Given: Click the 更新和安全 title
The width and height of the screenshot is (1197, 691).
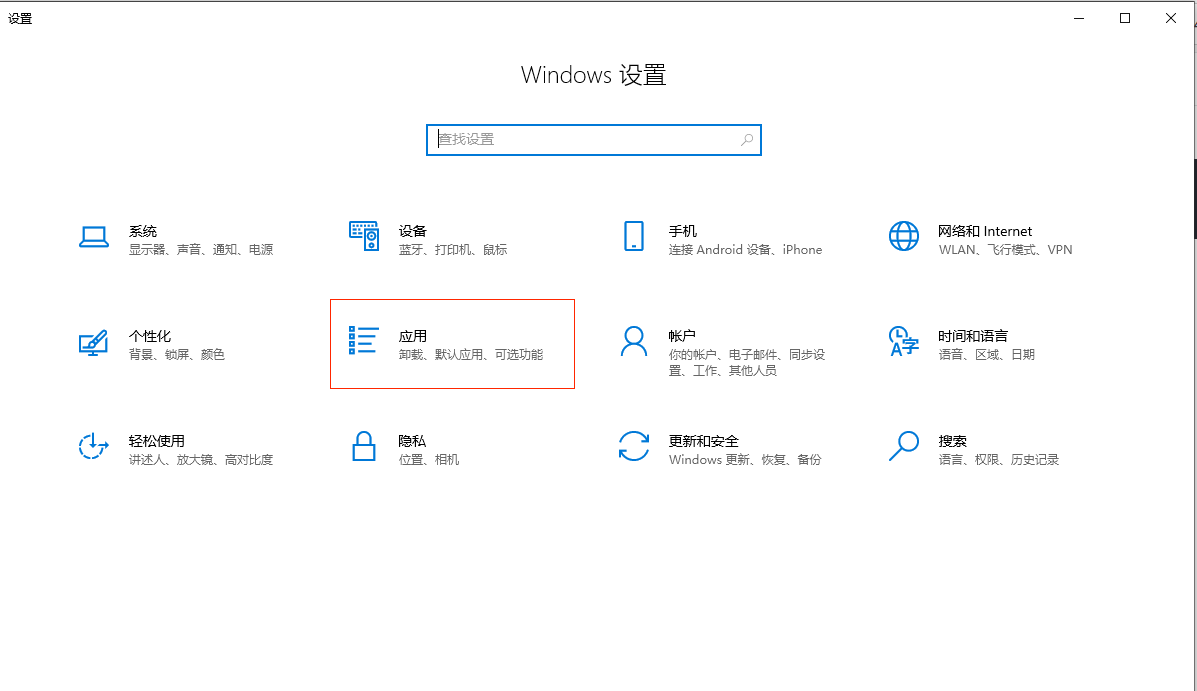Looking at the screenshot, I should (x=704, y=441).
